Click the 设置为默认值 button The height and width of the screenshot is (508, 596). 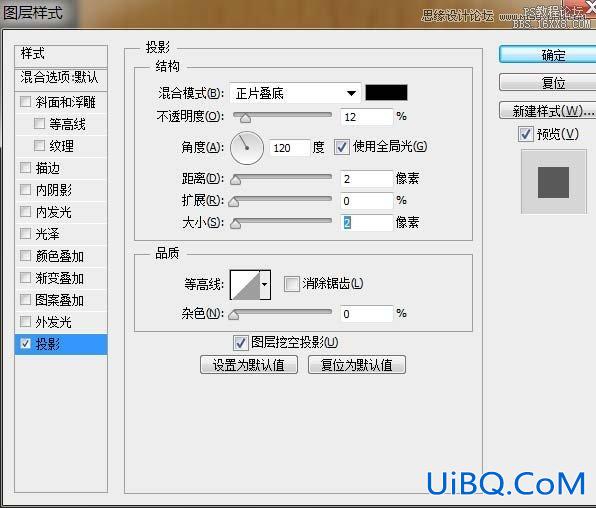point(249,365)
